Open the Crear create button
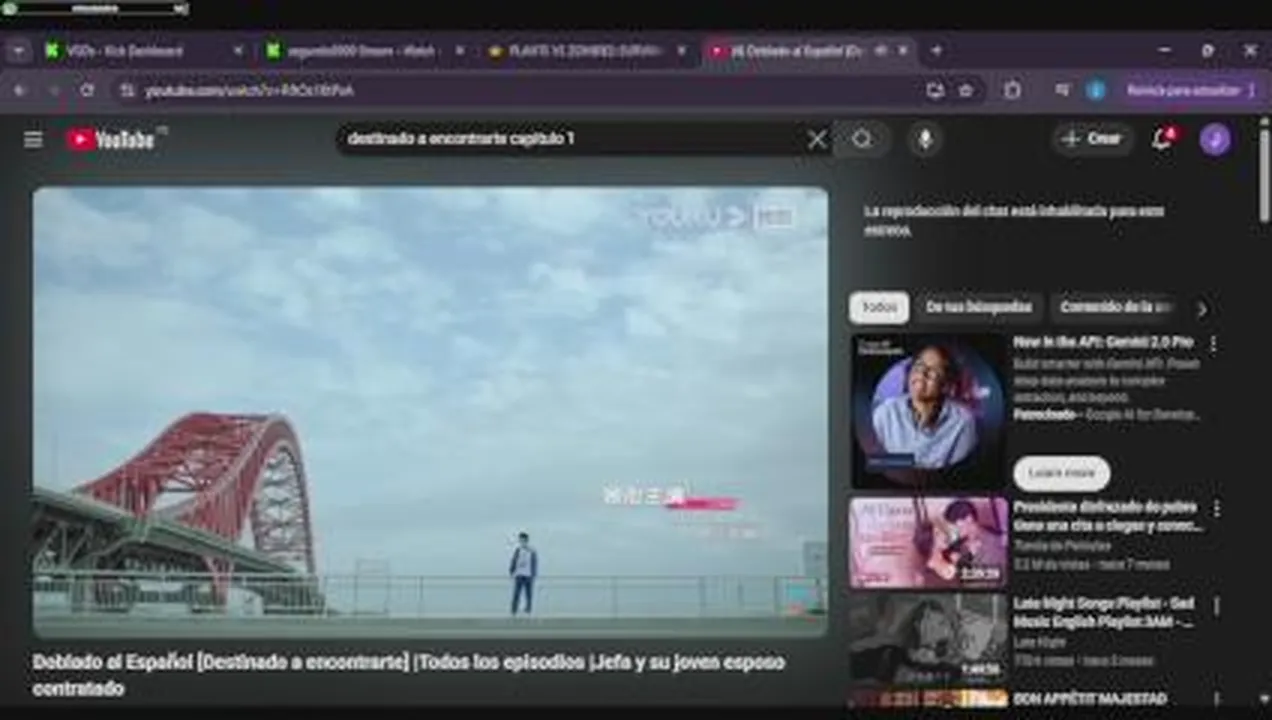This screenshot has height=720, width=1272. click(1091, 139)
